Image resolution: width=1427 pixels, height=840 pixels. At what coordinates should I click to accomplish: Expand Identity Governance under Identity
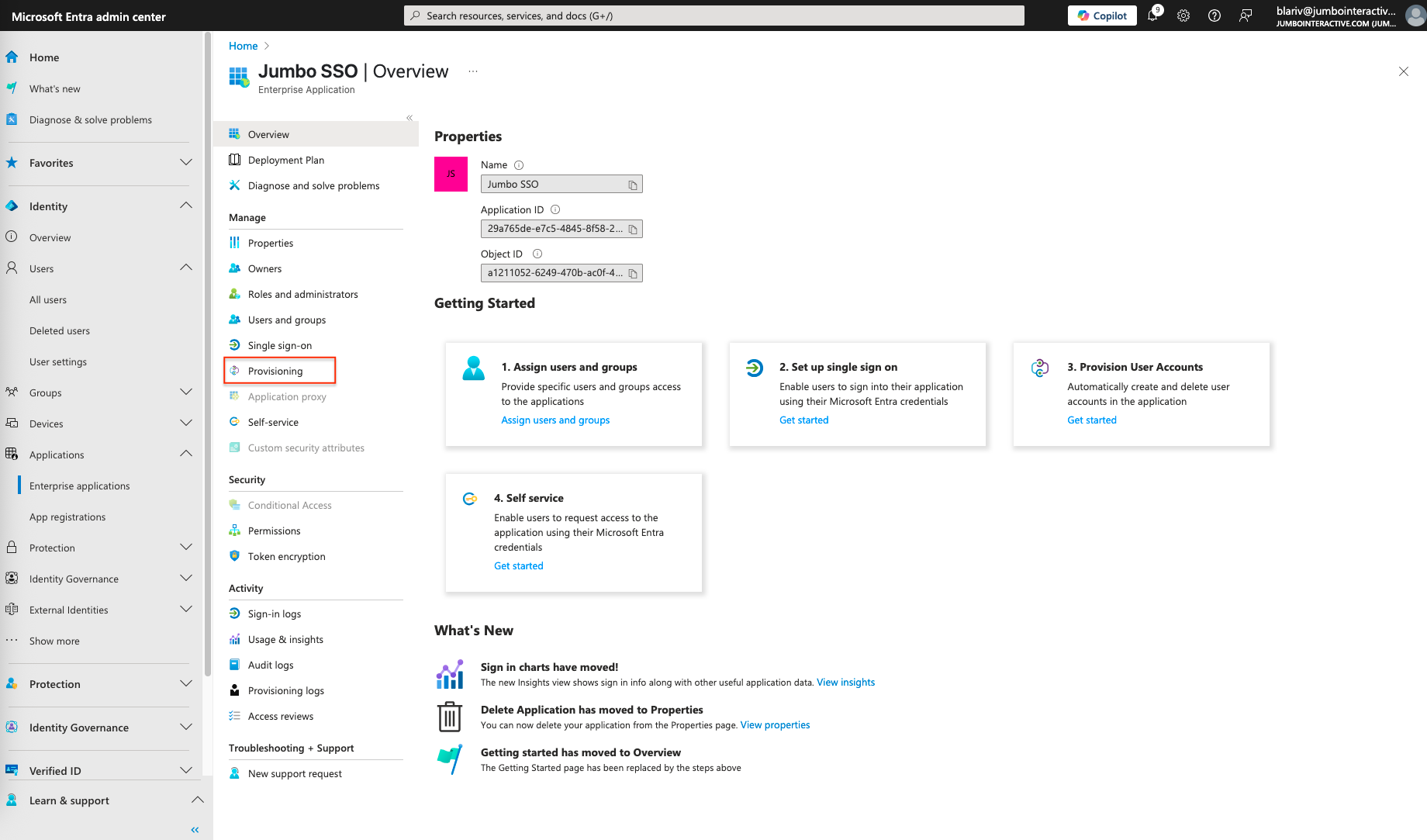tap(186, 578)
